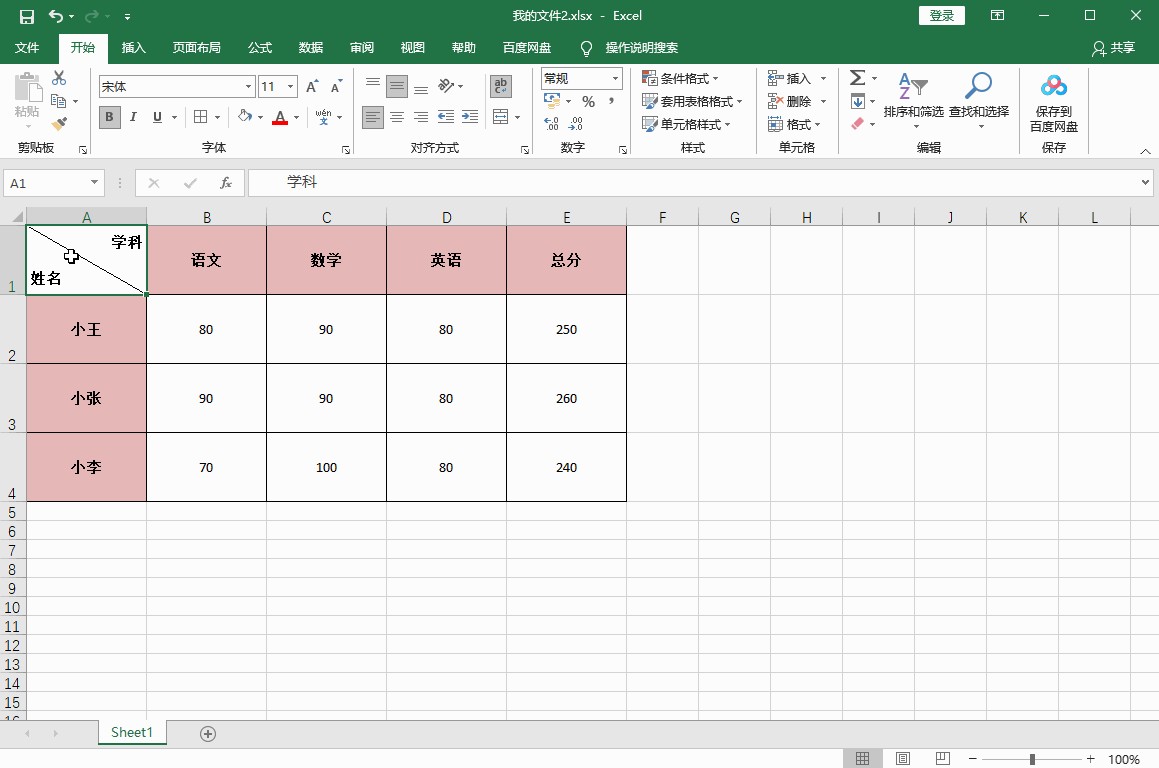The height and width of the screenshot is (768, 1159).
Task: Switch to the 页面布局 tab
Action: 197,48
